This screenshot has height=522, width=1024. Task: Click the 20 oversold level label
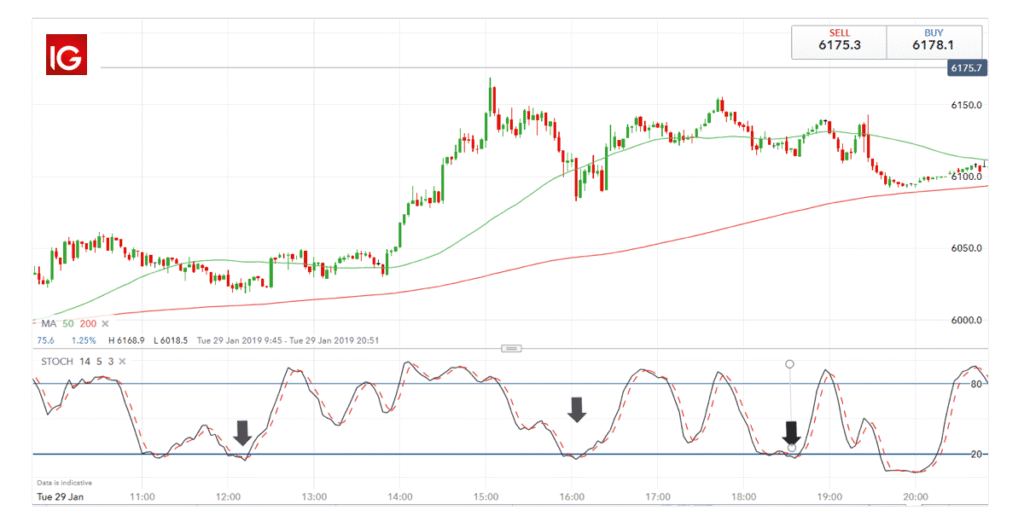coord(977,454)
